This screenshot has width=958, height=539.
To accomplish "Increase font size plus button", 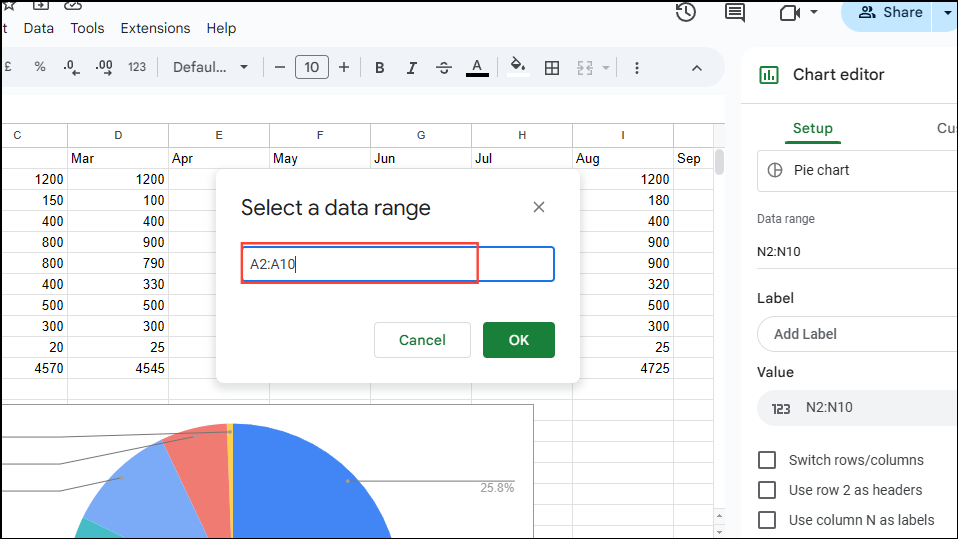I will 344,67.
